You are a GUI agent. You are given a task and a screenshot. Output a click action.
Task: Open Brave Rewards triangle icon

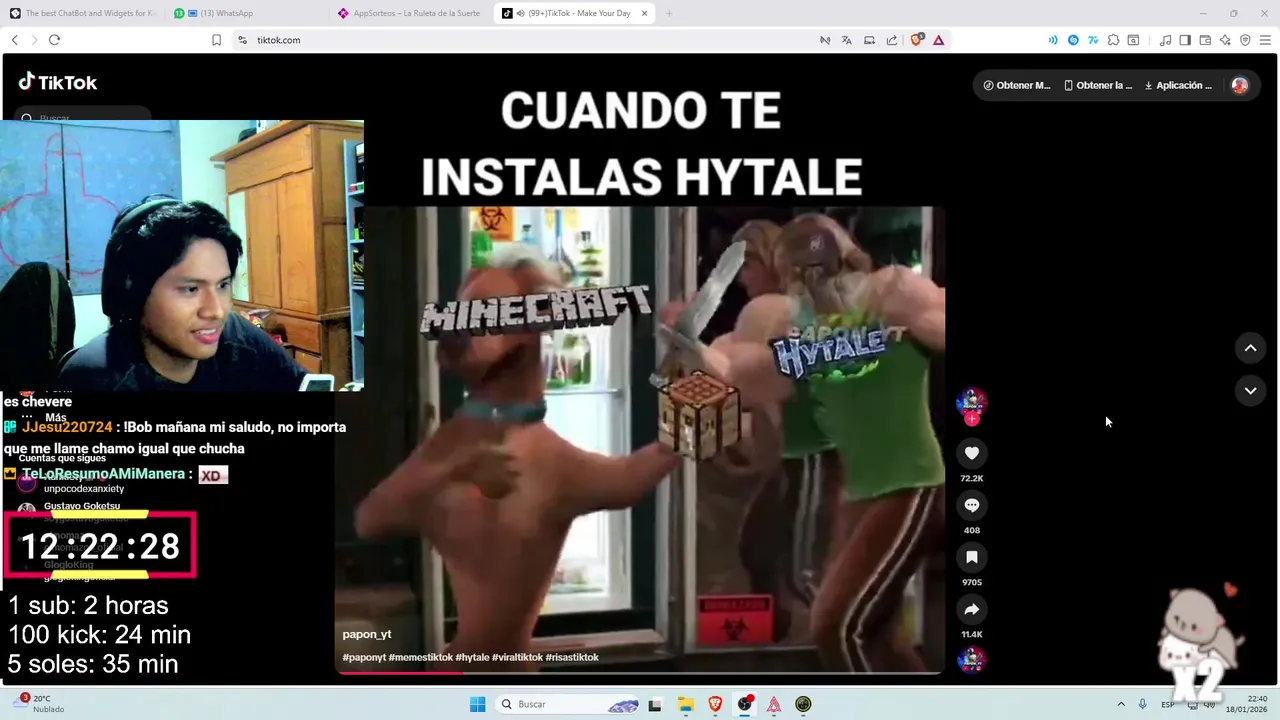click(938, 40)
